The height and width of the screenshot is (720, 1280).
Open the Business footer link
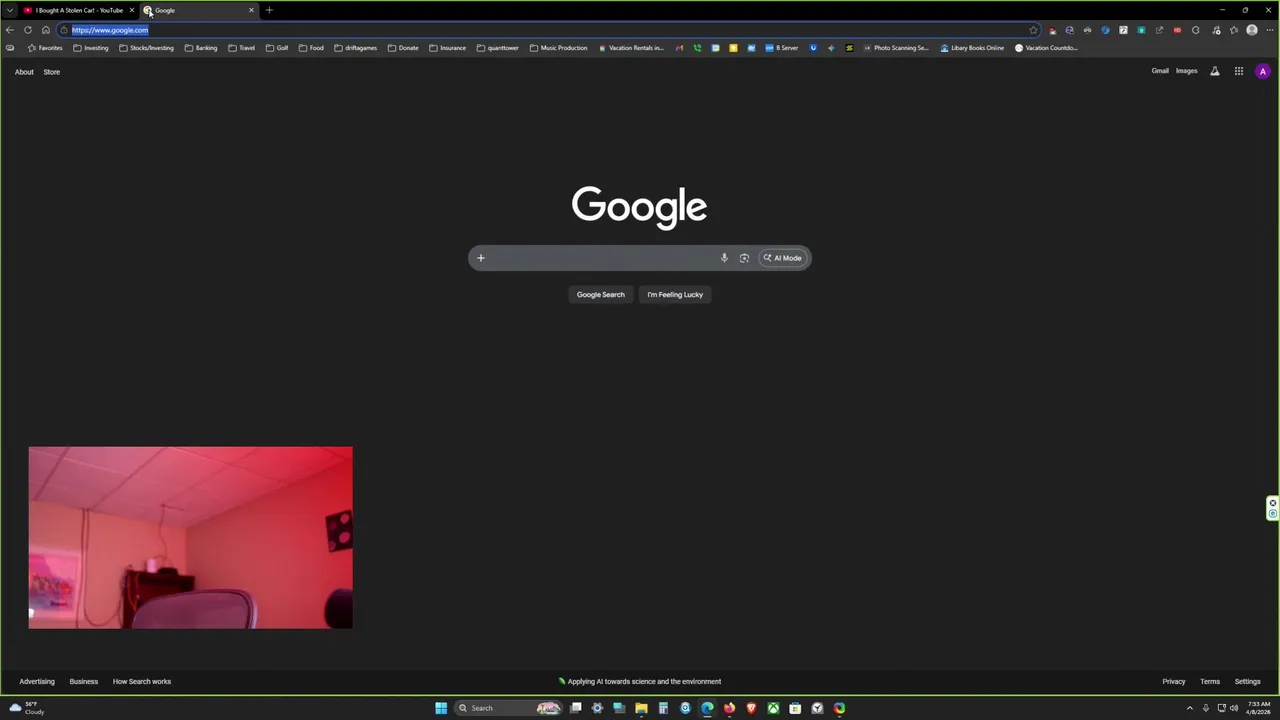[84, 682]
